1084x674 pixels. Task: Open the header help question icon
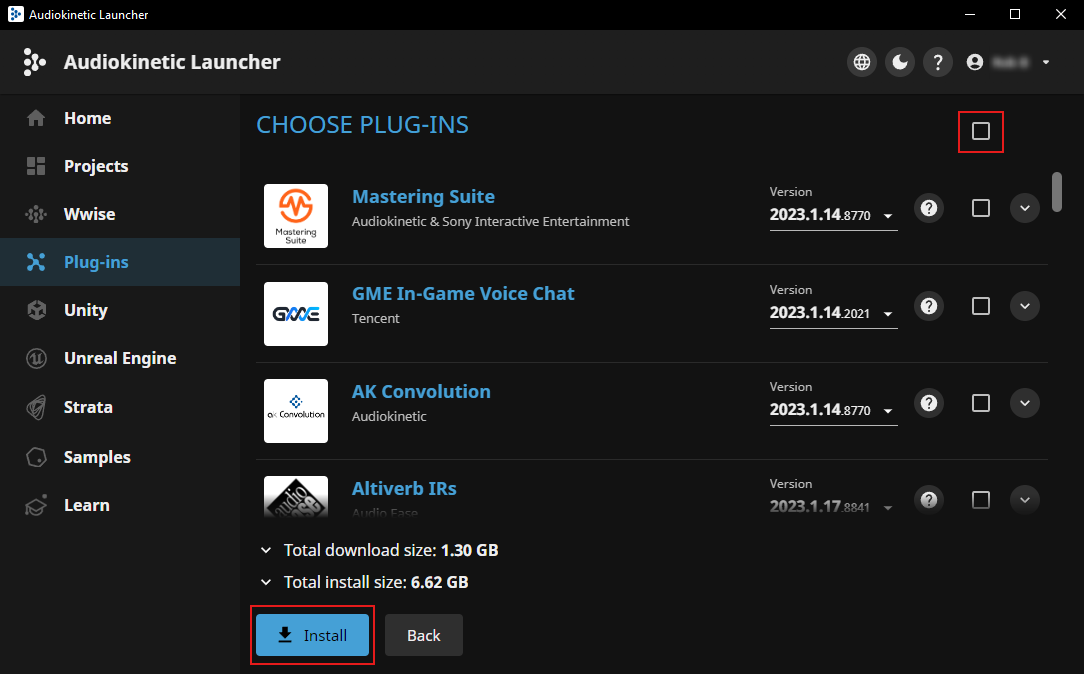point(937,62)
